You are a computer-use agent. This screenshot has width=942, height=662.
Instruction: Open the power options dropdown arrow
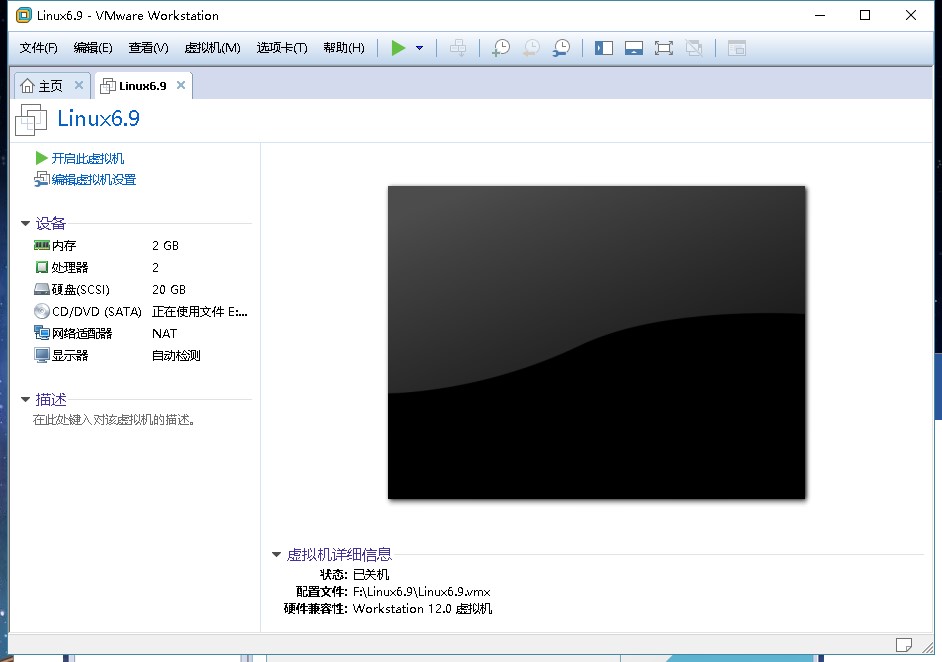[419, 48]
